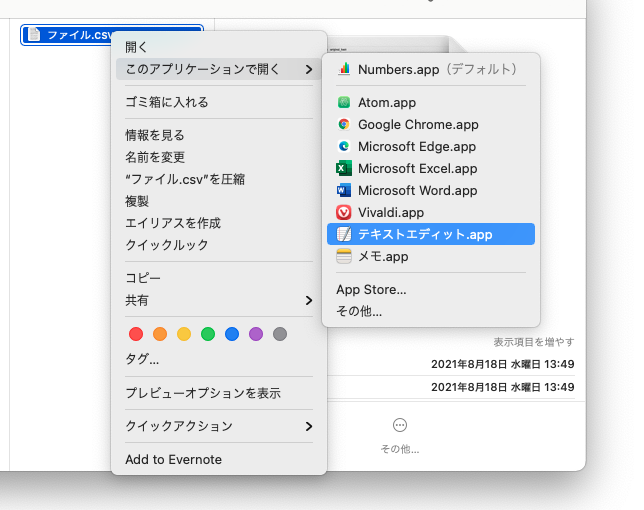Click the その他 ellipsis button in preview
This screenshot has width=644, height=510.
click(400, 425)
